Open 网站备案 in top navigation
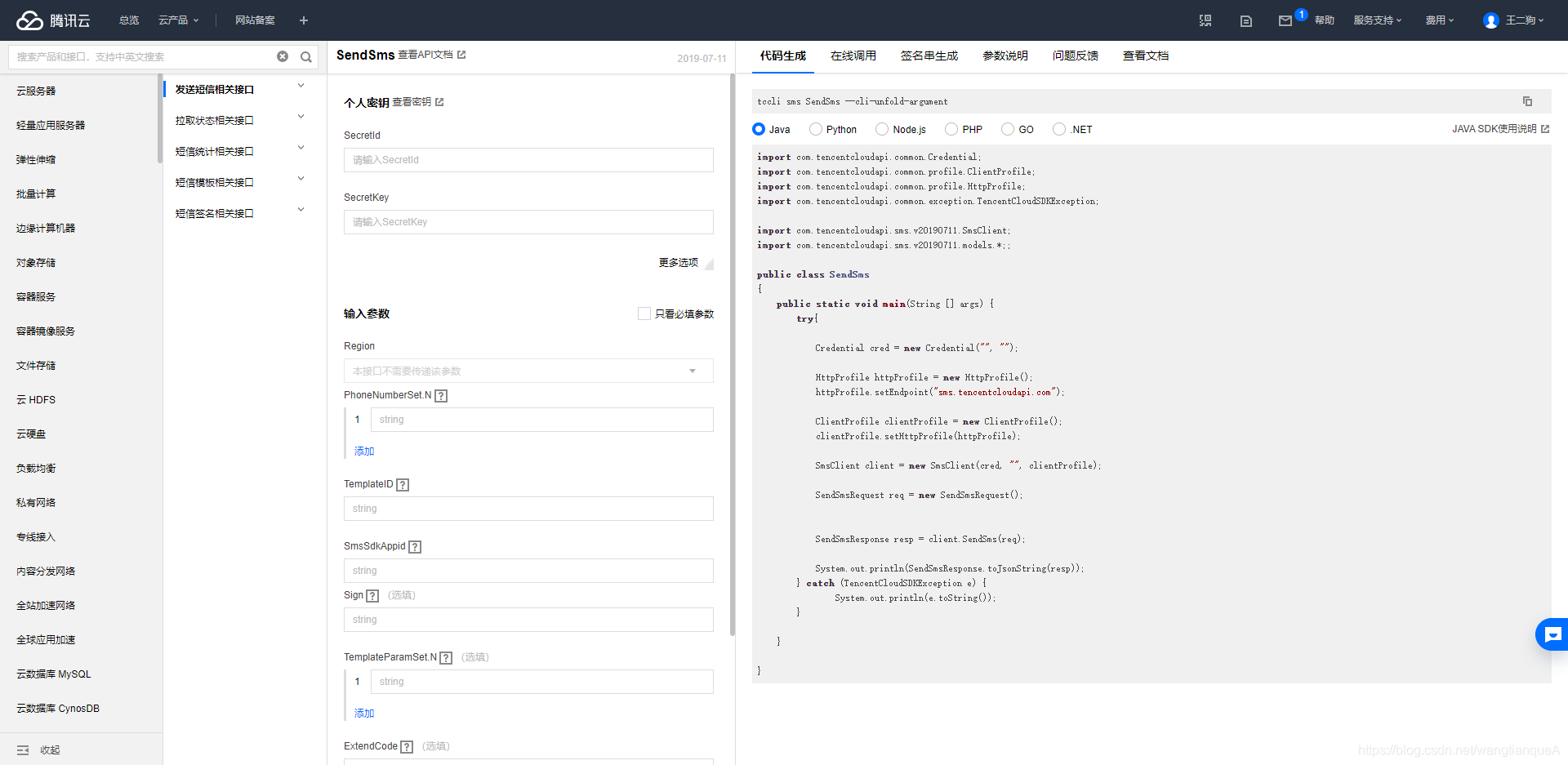1568x765 pixels. click(x=255, y=20)
